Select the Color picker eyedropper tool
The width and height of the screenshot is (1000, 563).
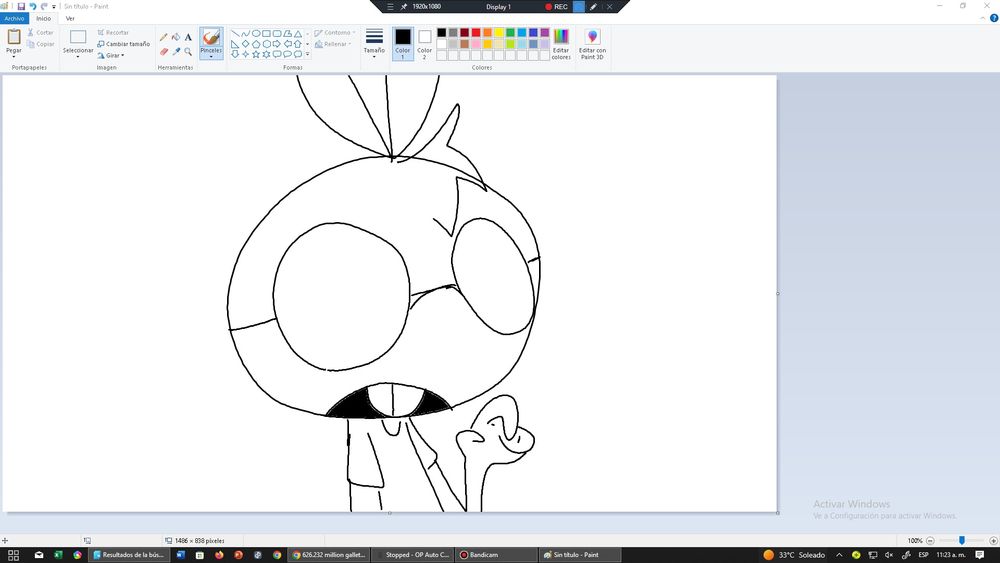[176, 52]
